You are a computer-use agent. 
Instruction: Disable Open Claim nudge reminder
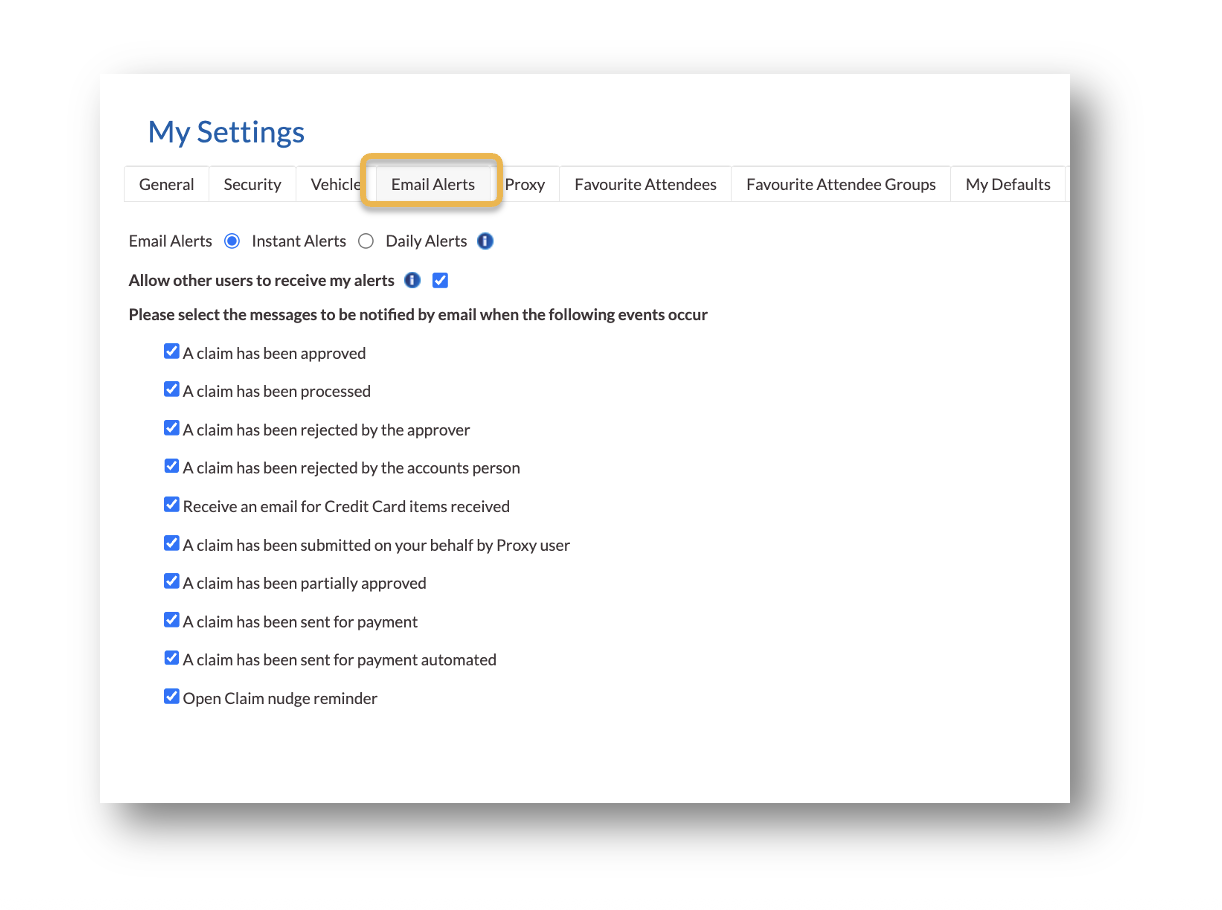(172, 697)
